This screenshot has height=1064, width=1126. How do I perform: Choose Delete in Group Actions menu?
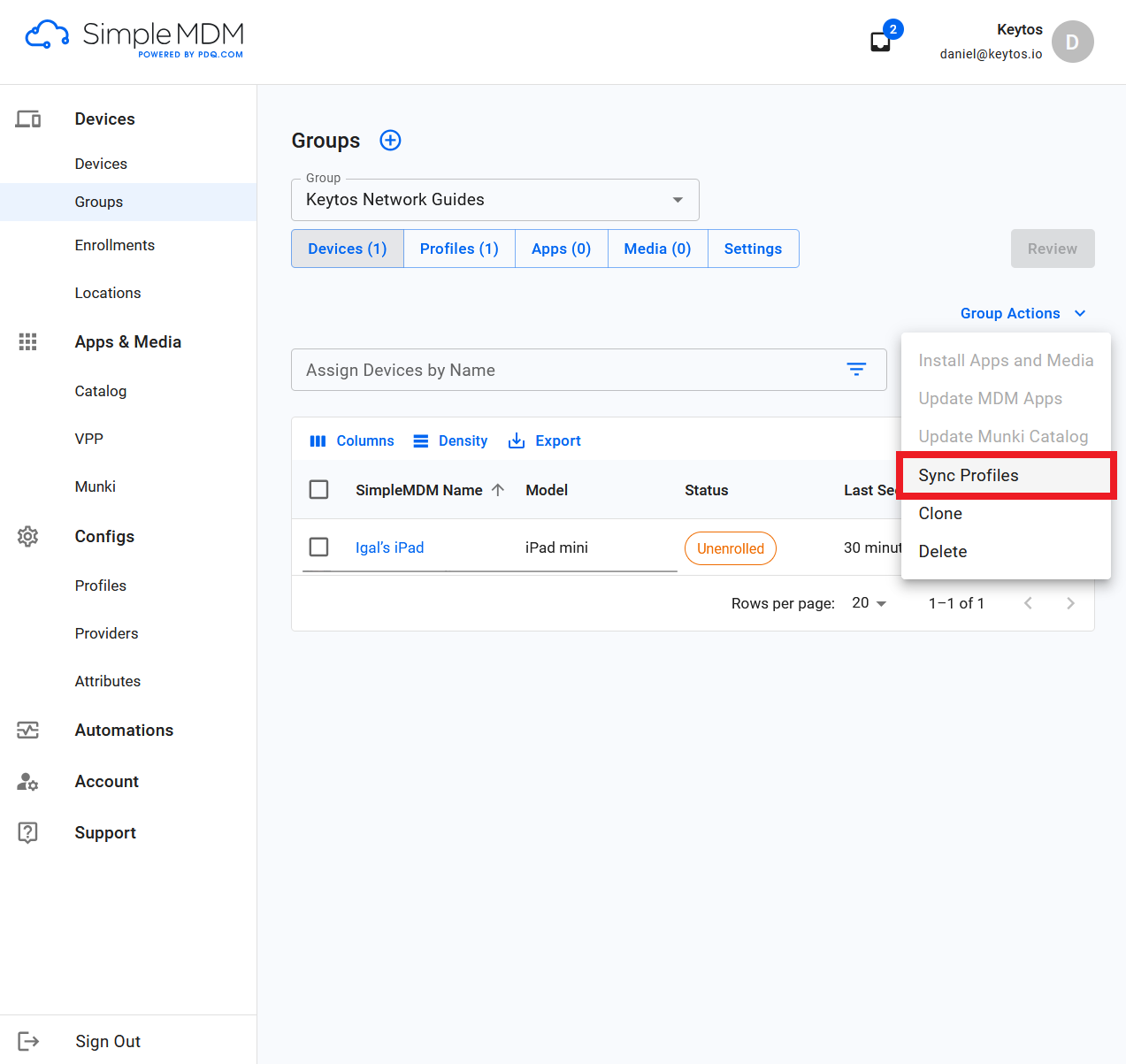(x=1006, y=551)
